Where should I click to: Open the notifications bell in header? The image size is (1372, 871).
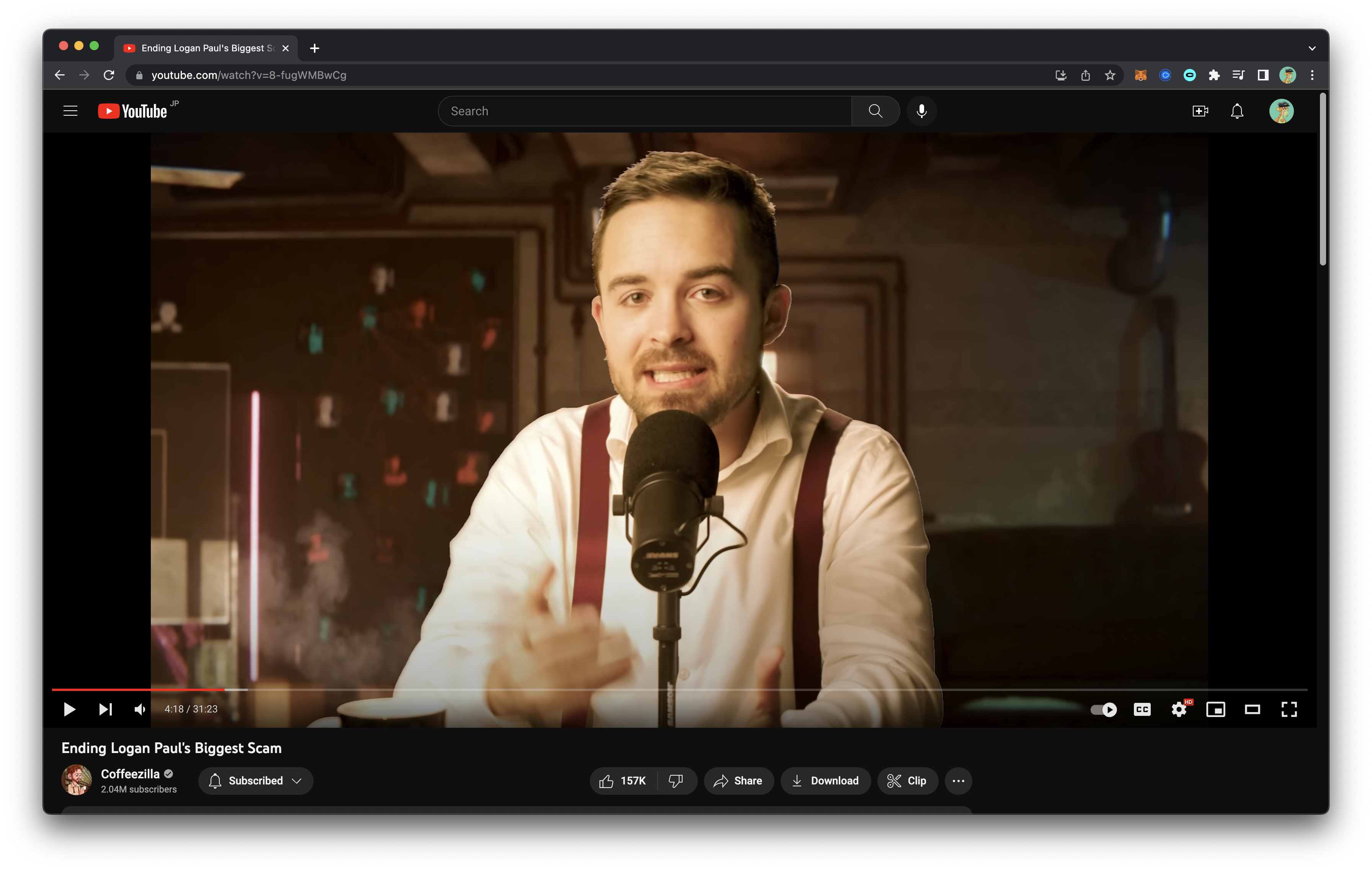pyautogui.click(x=1237, y=111)
